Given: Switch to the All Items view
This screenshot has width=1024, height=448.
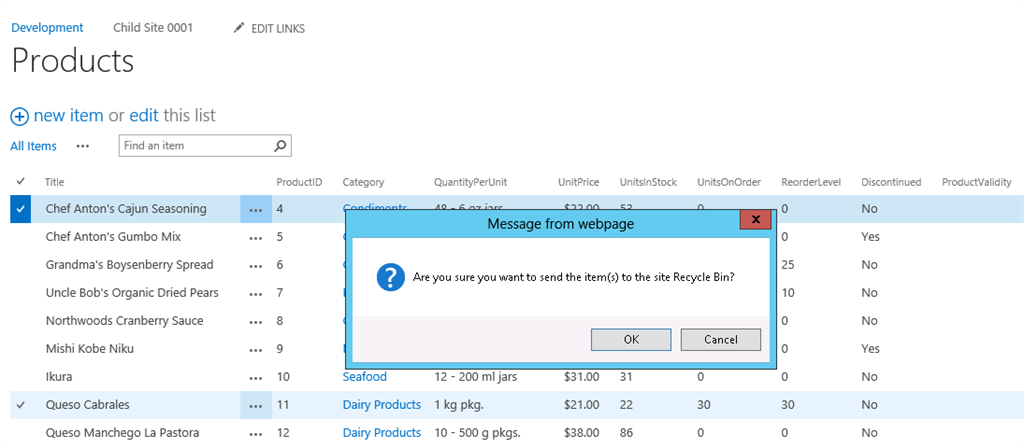Looking at the screenshot, I should tap(33, 146).
